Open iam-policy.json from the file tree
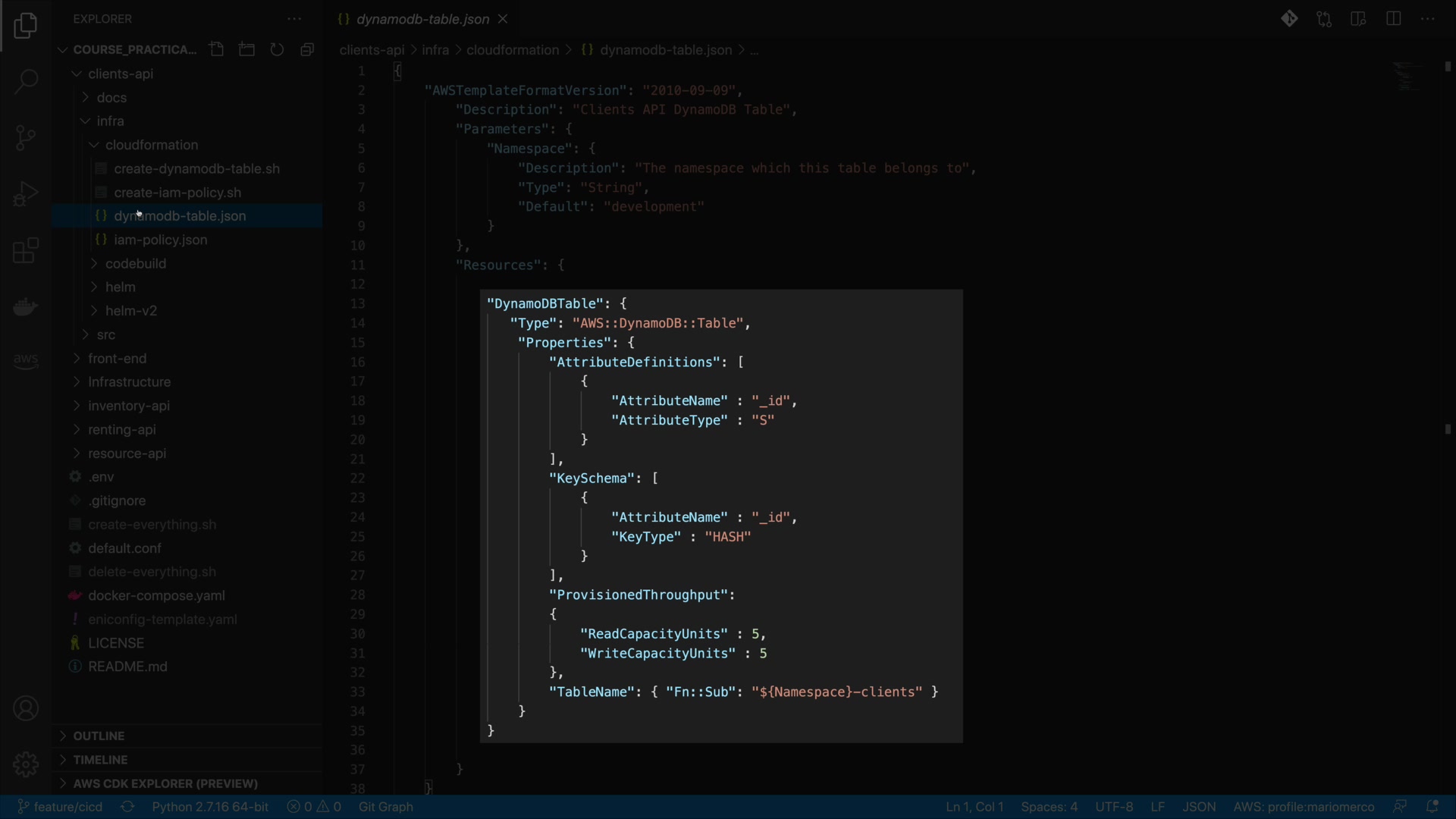Image resolution: width=1456 pixels, height=819 pixels. coord(161,240)
